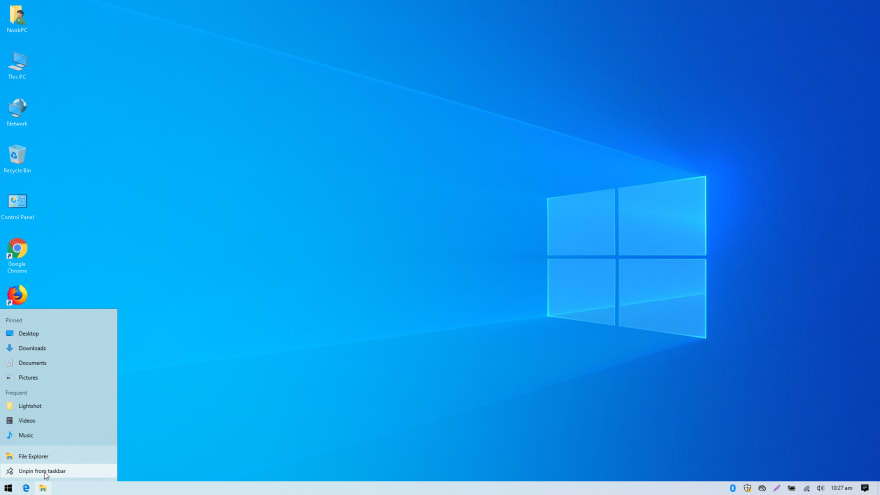Select the Control Panel desktop icon
The width and height of the screenshot is (880, 495).
[17, 205]
